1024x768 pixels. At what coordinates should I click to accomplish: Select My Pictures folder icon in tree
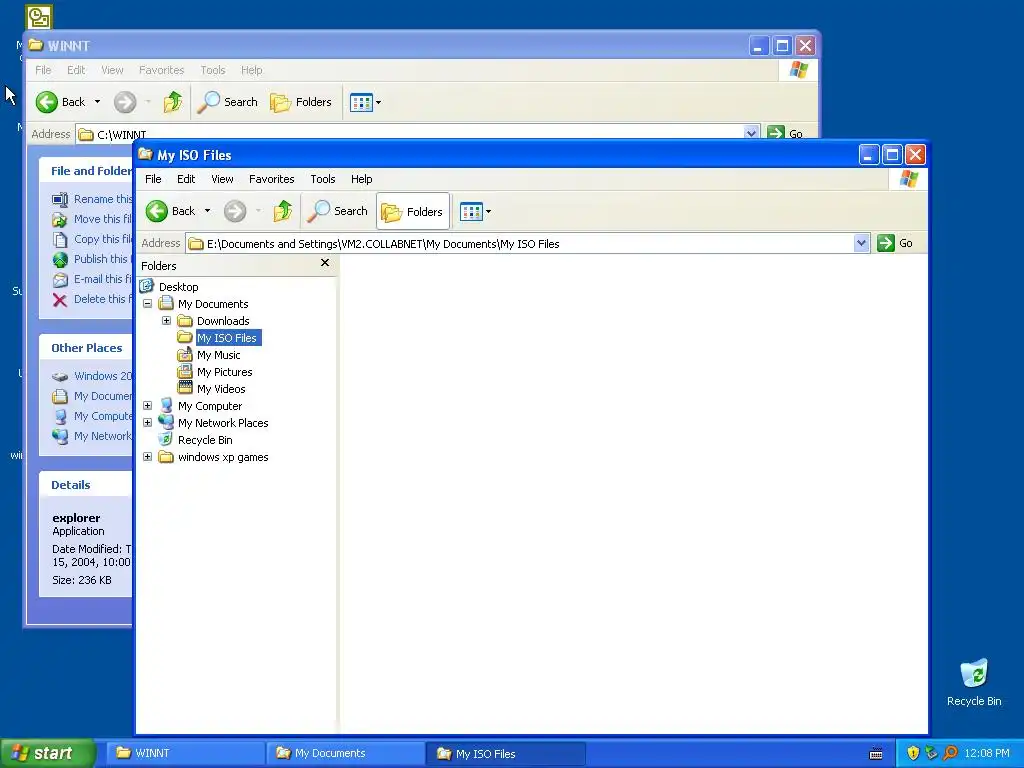(185, 372)
